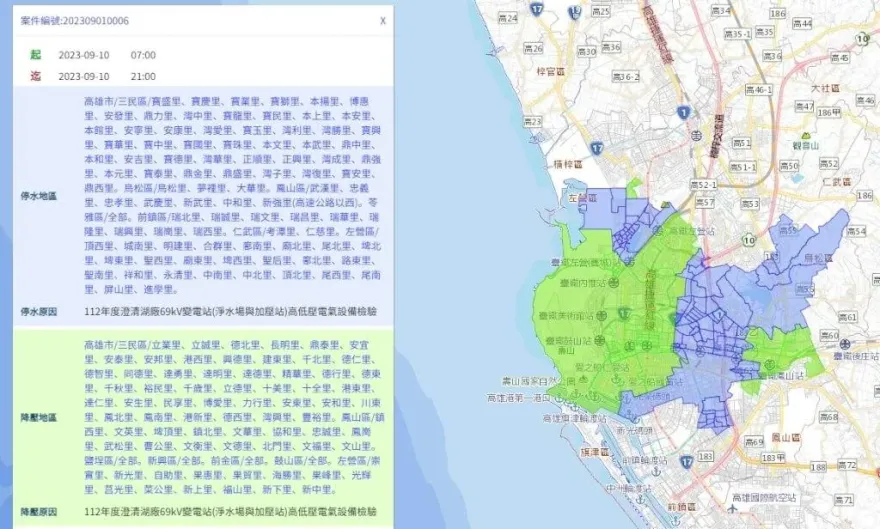The width and height of the screenshot is (880, 529).
Task: Click the 楠梓區 district label
Action: (567, 164)
